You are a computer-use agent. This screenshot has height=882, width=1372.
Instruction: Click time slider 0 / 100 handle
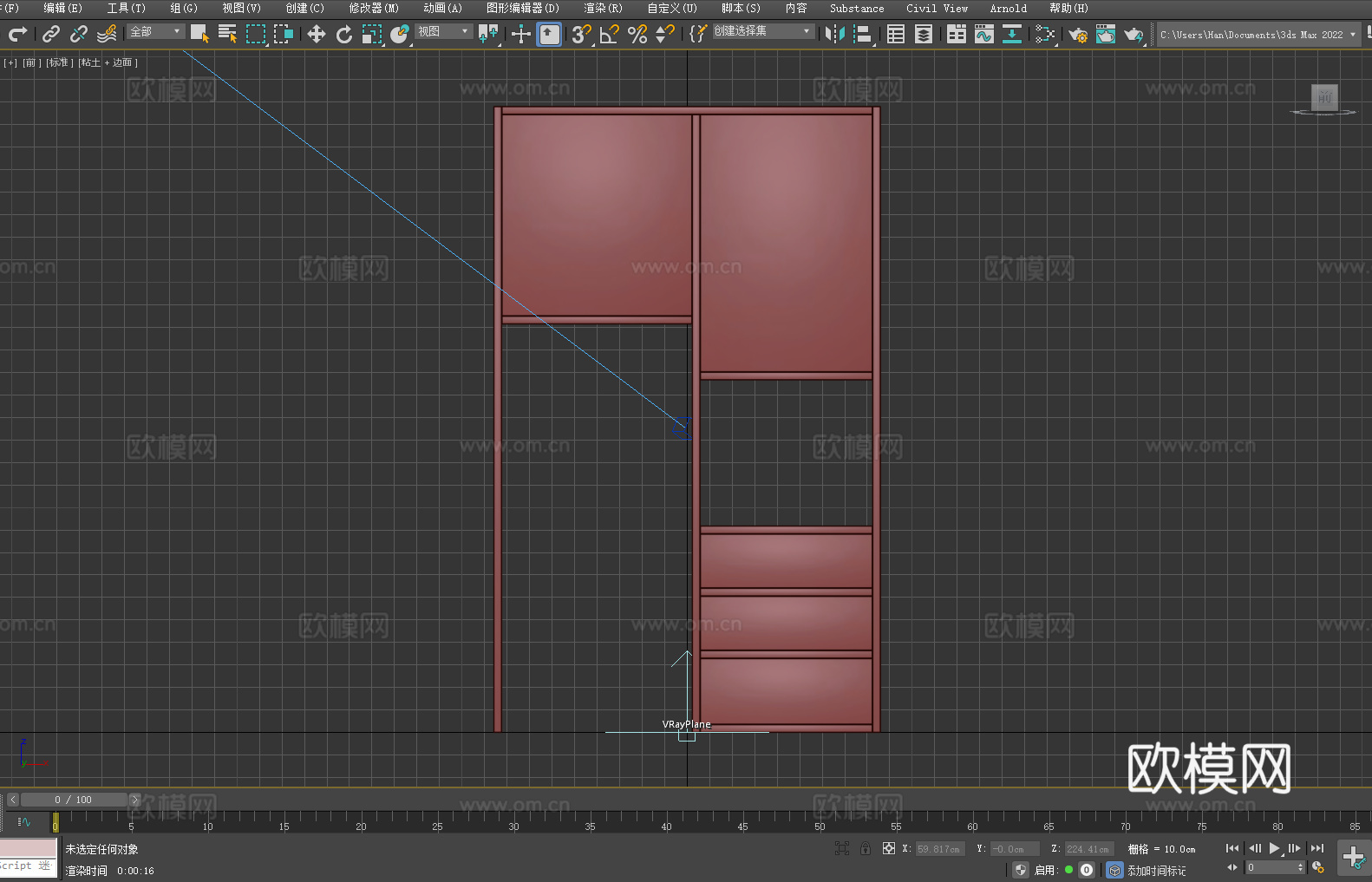(74, 800)
